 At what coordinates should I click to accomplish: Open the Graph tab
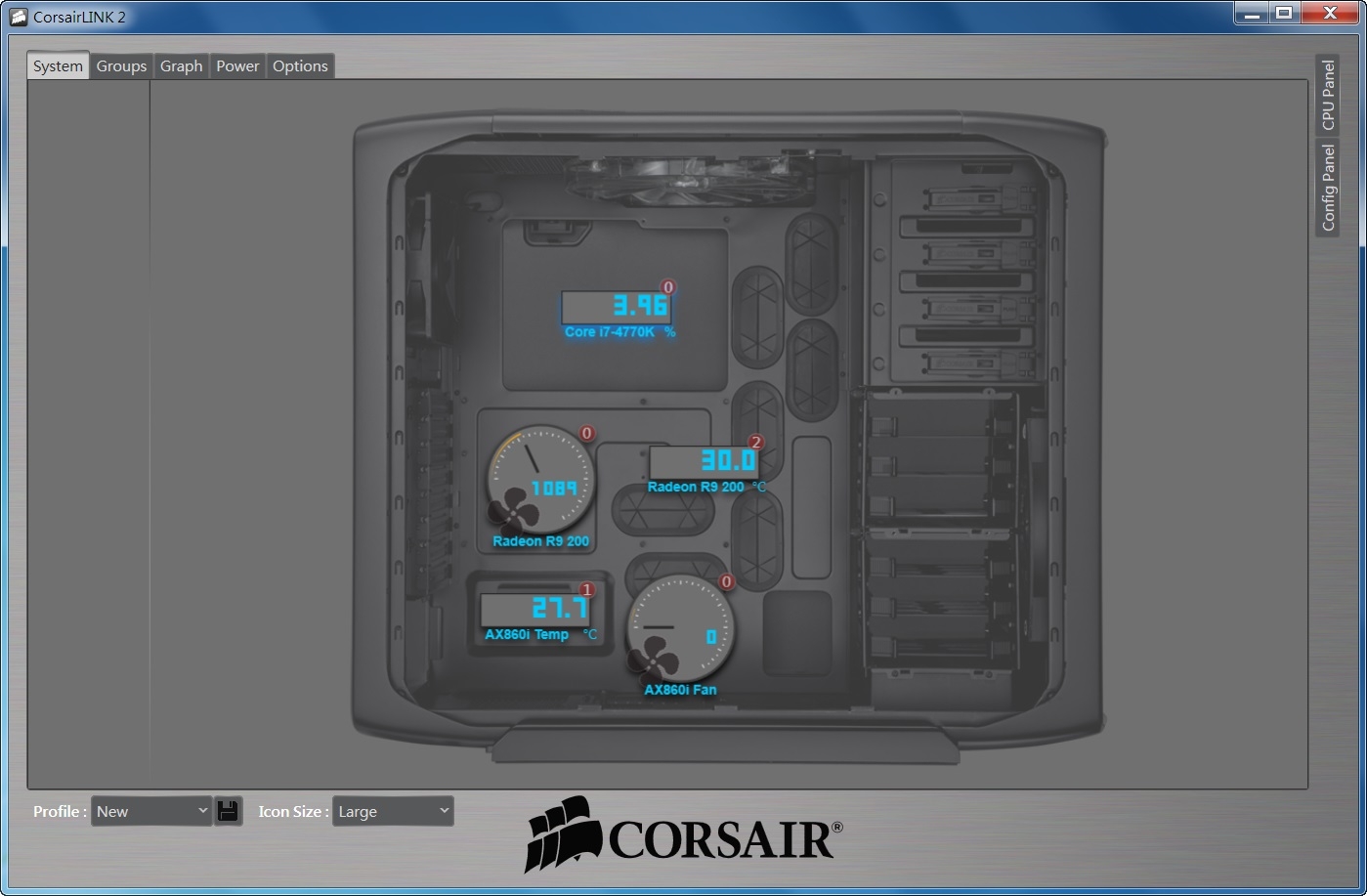pyautogui.click(x=181, y=65)
